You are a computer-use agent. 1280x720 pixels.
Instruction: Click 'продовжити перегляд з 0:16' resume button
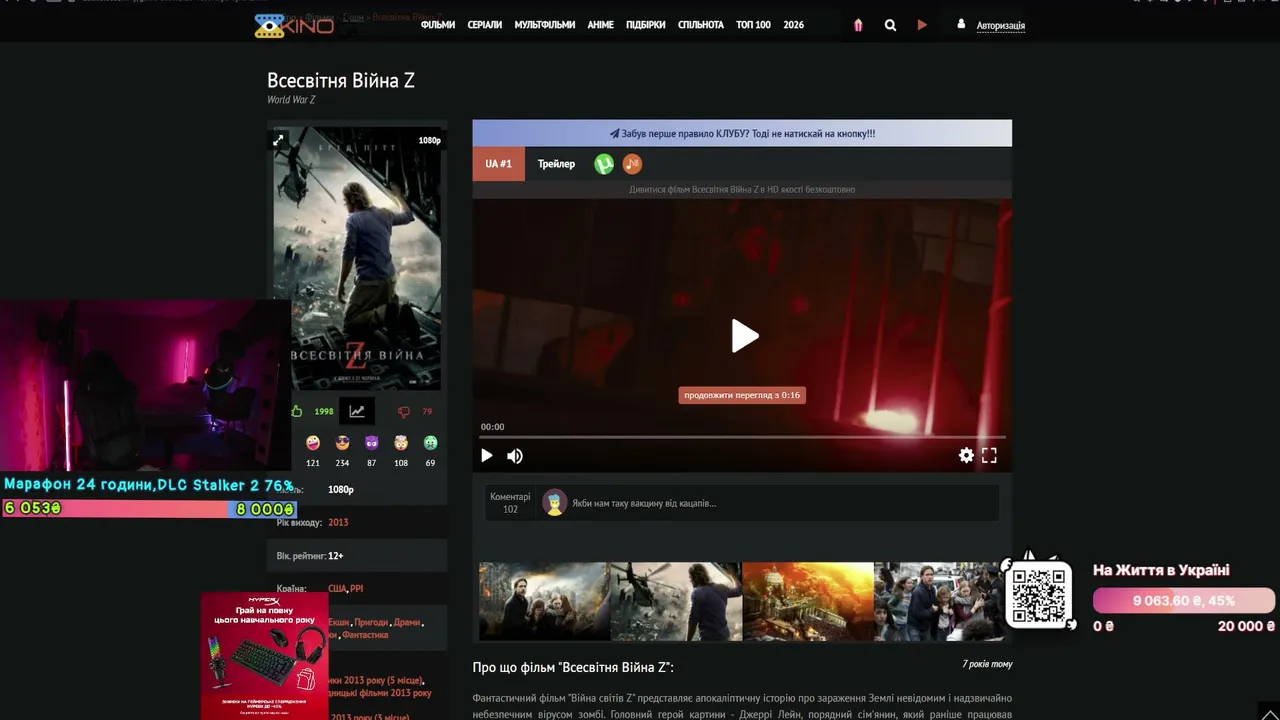click(x=742, y=395)
